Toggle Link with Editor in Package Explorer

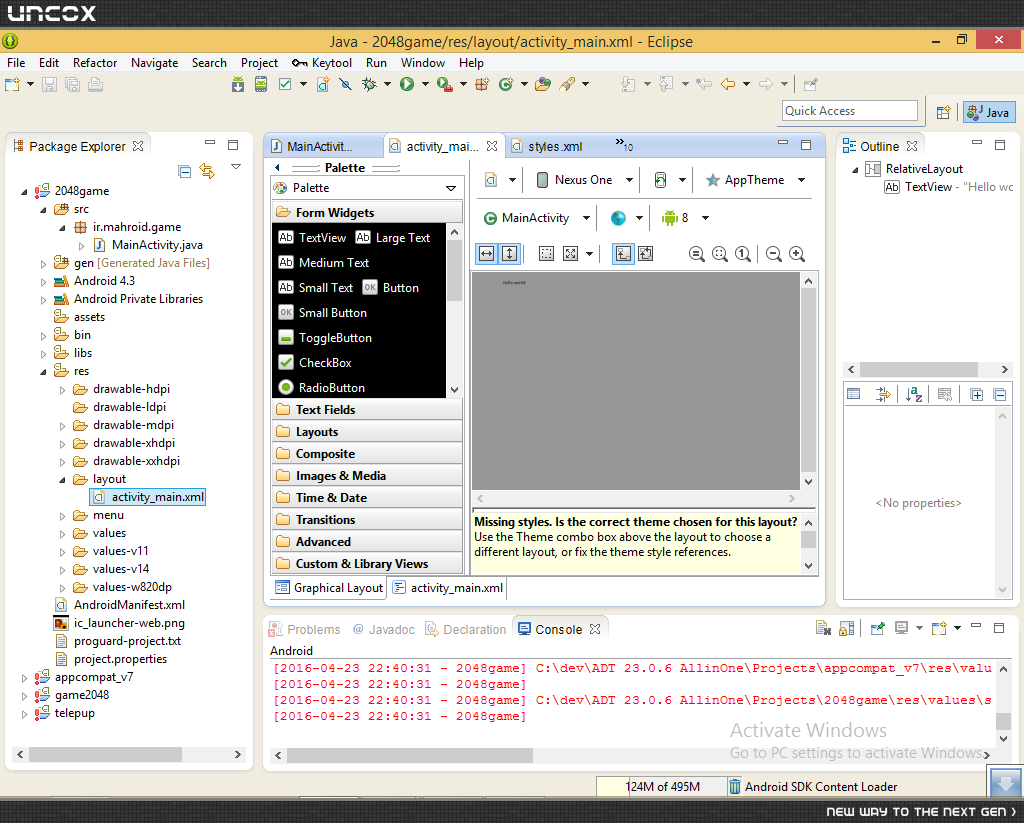[x=207, y=171]
